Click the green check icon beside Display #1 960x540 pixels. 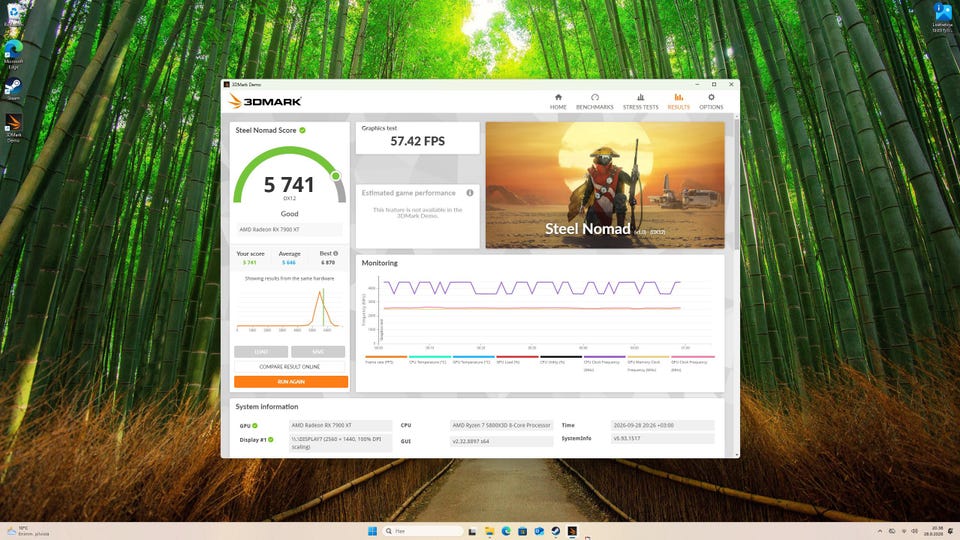(x=271, y=440)
